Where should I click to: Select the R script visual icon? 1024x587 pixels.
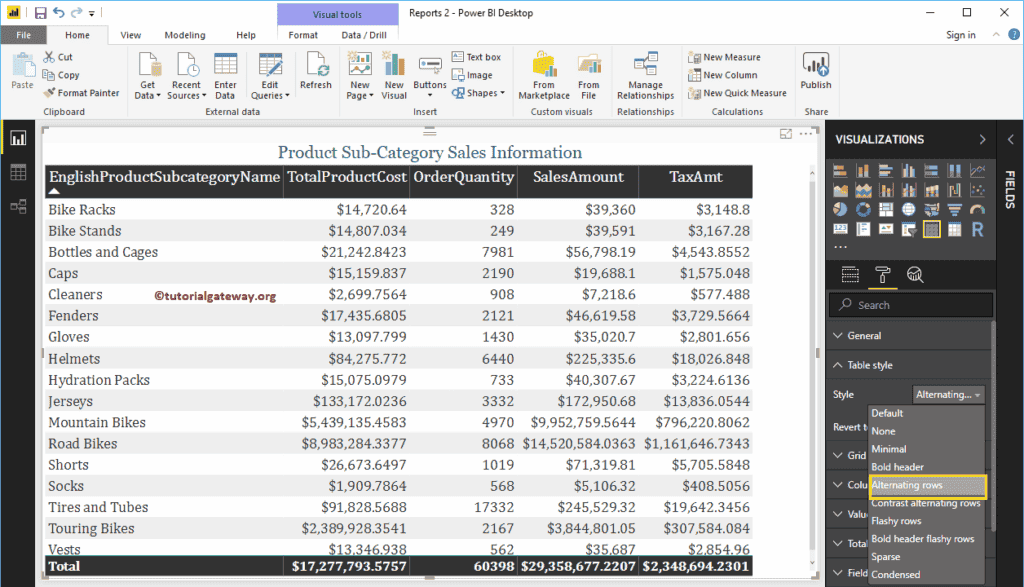pos(977,228)
